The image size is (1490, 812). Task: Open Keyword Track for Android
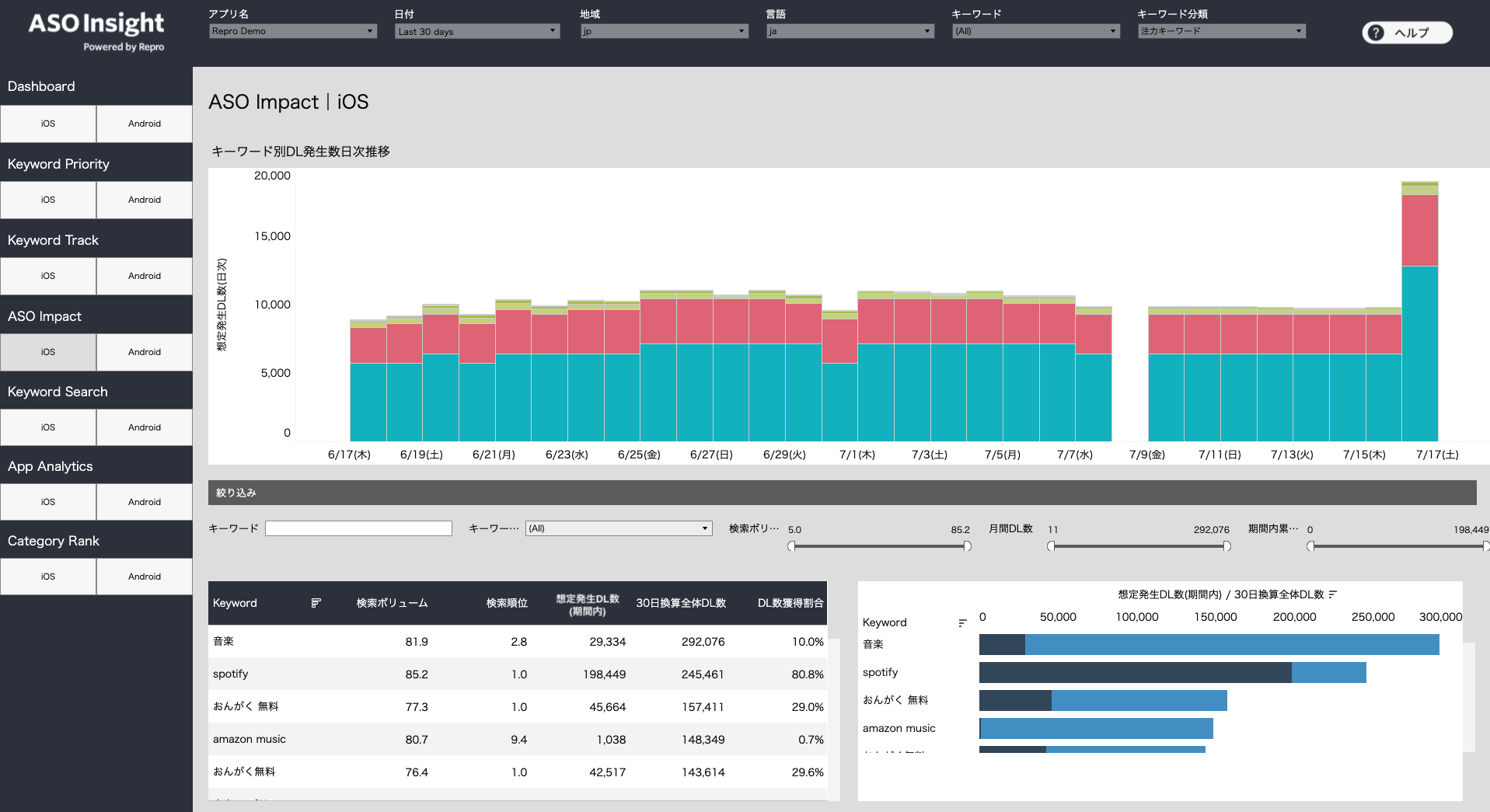pyautogui.click(x=144, y=276)
